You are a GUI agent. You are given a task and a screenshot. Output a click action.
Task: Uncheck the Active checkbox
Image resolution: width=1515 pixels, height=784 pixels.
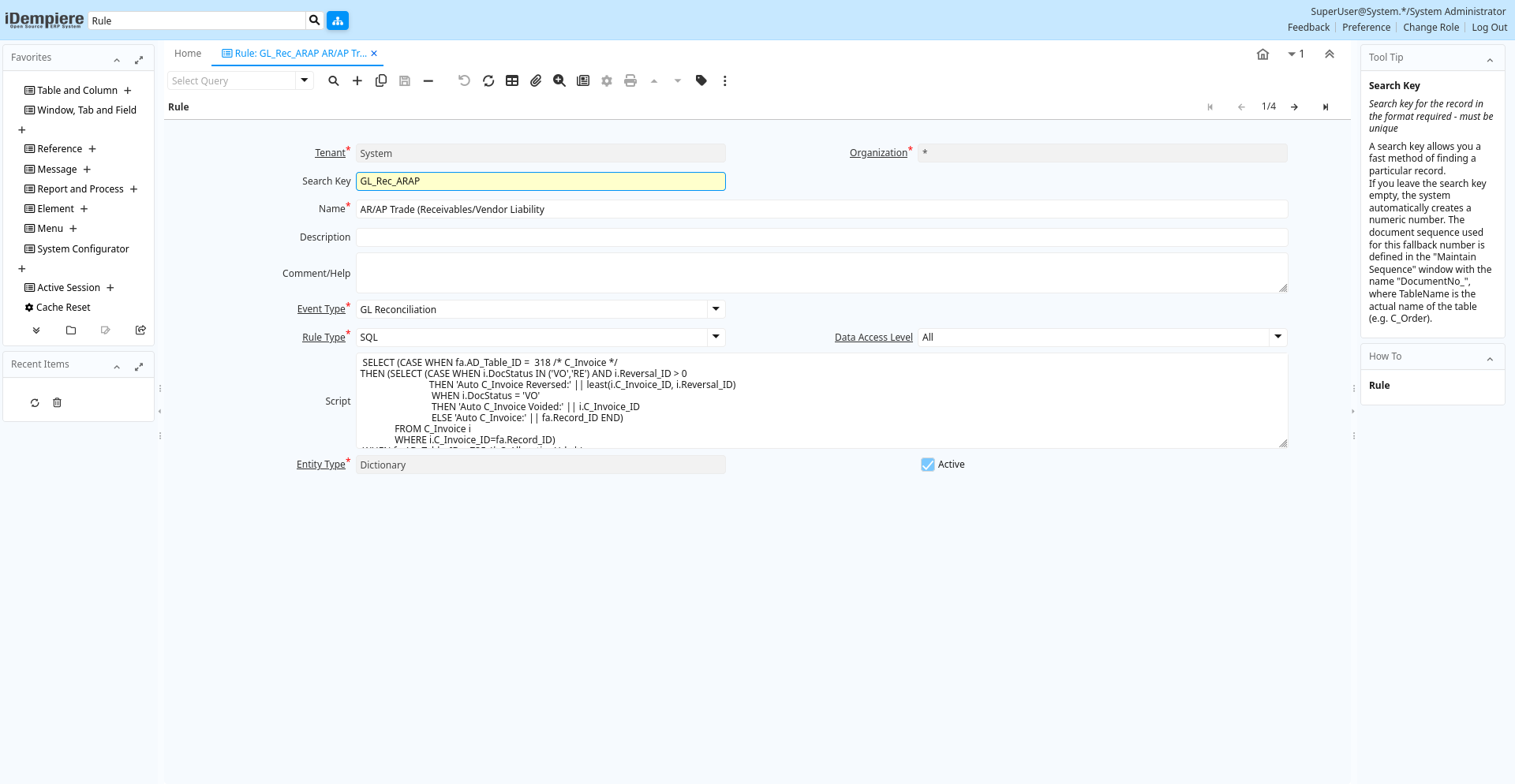pos(928,465)
